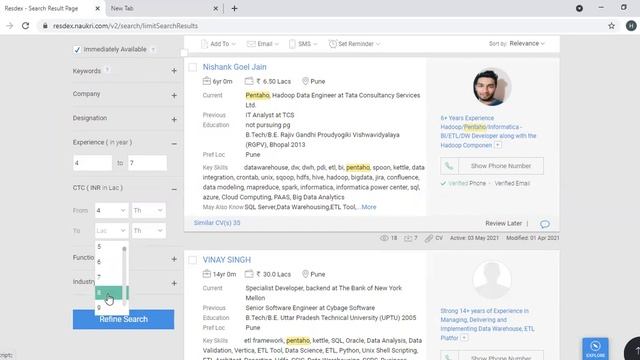This screenshot has width=640, height=360.
Task: Click the download count icon showing 7
Action: pos(408,238)
